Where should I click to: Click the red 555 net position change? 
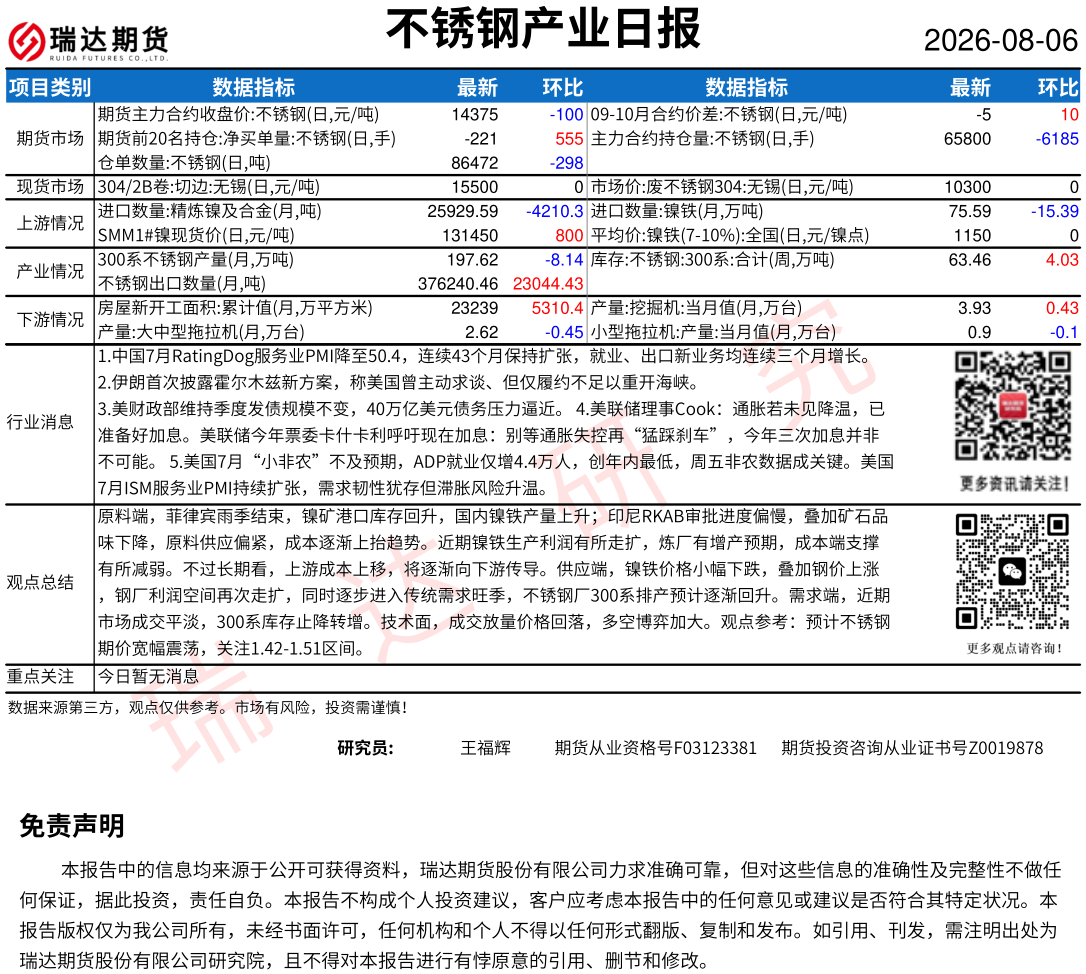(x=569, y=139)
